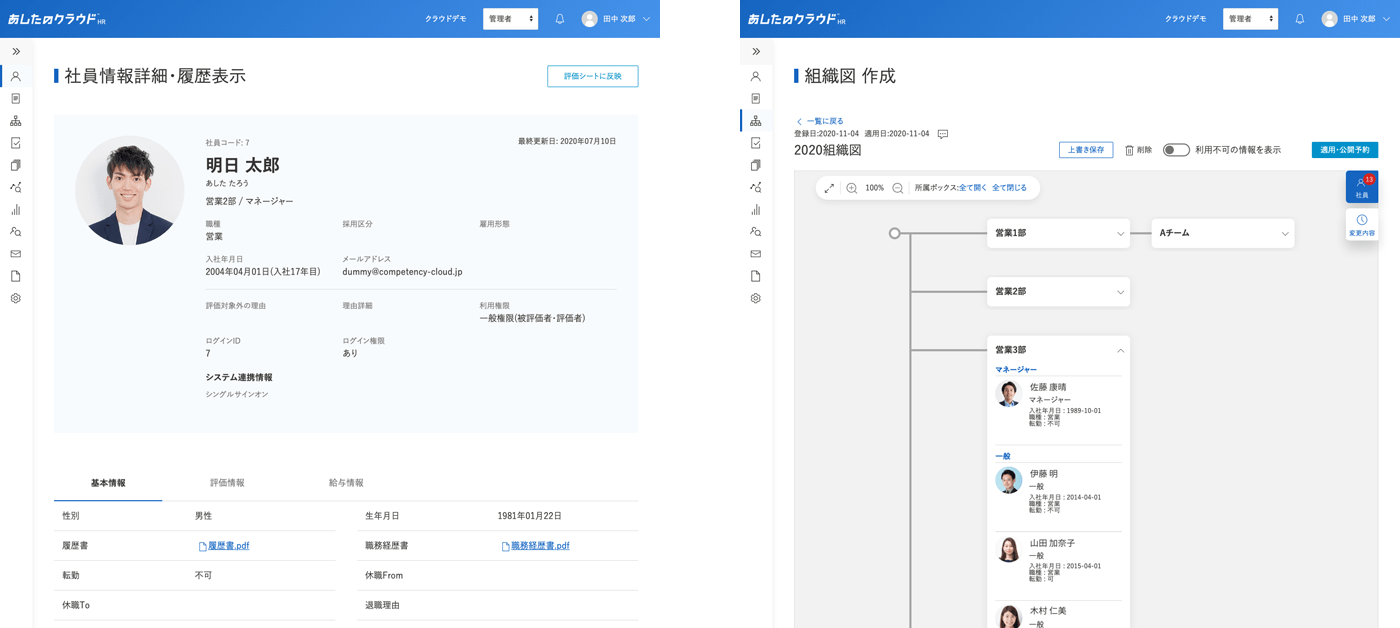Image resolution: width=1400 pixels, height=628 pixels.
Task: Open notifications bell in the org chart window
Action: pyautogui.click(x=1300, y=19)
